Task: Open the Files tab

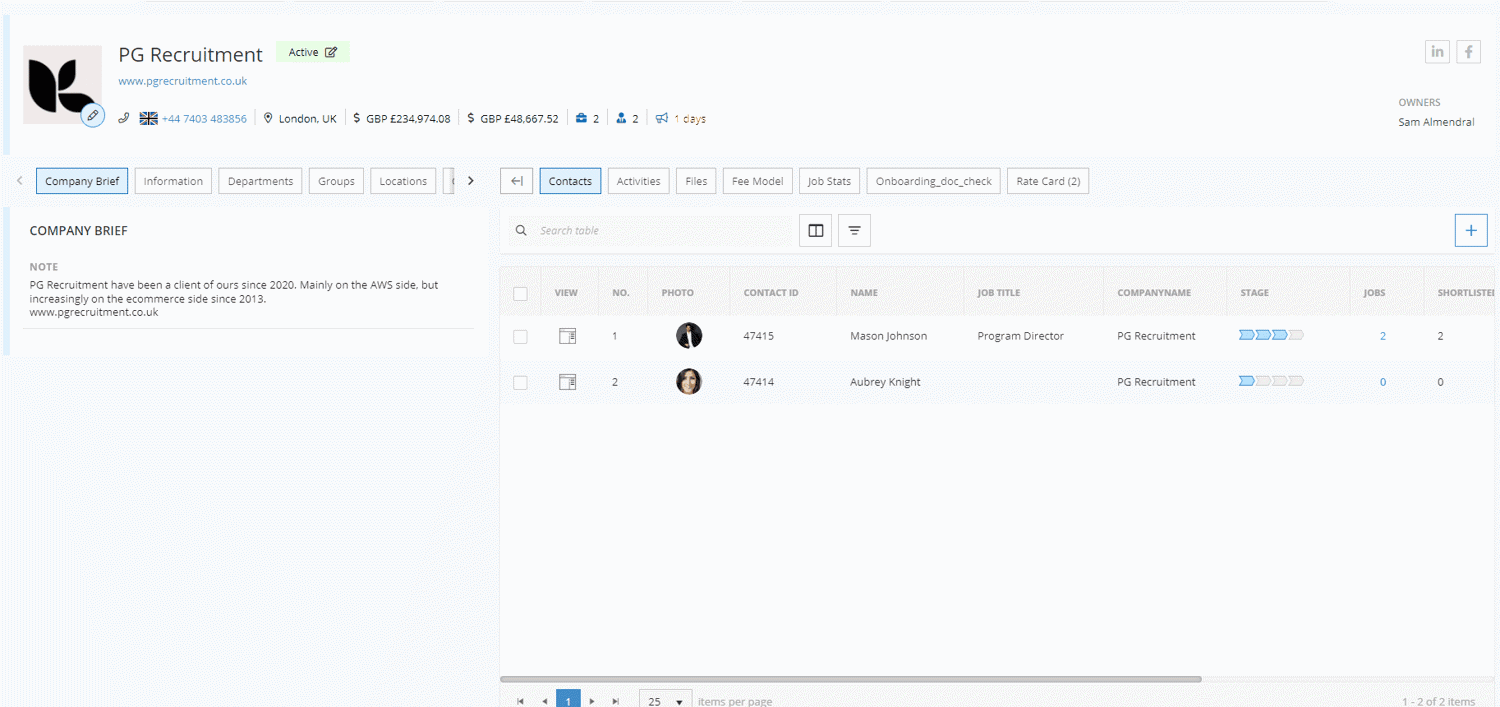Action: (696, 181)
